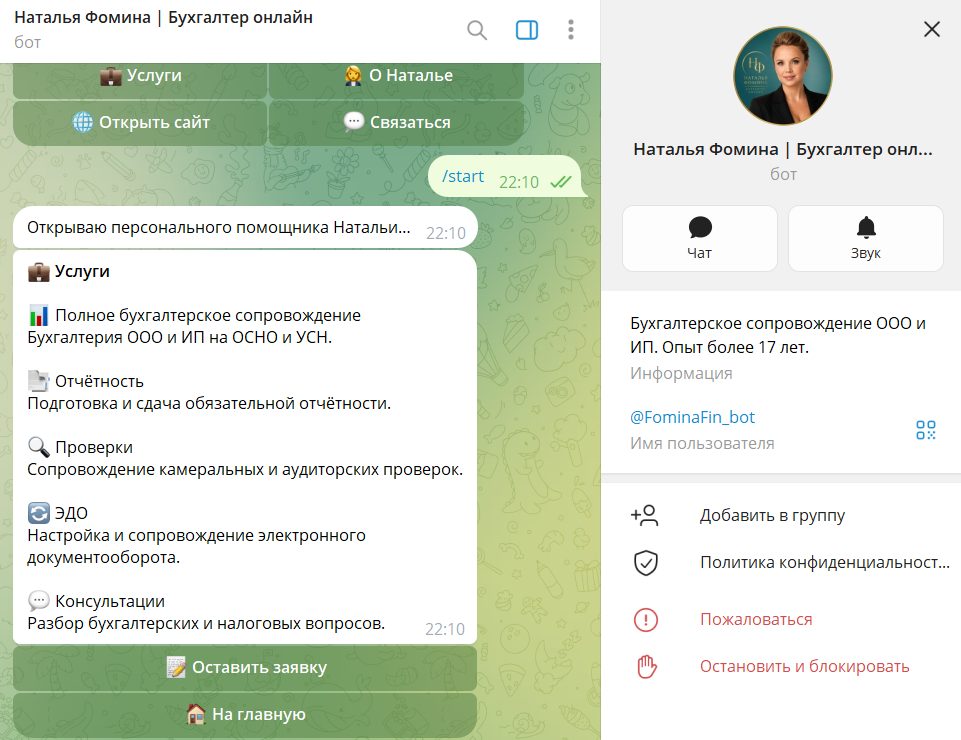Click text 'Сопровождение камеральных и аудиторских проверок.'

(x=245, y=470)
